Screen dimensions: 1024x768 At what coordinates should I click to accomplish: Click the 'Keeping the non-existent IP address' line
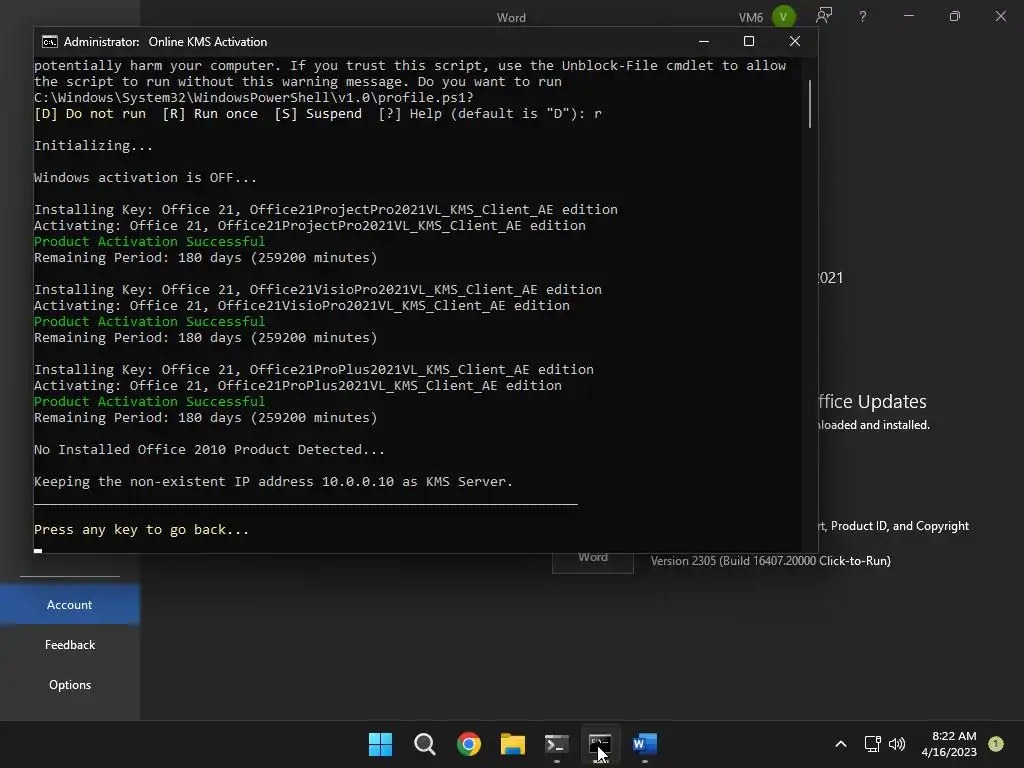coord(273,481)
